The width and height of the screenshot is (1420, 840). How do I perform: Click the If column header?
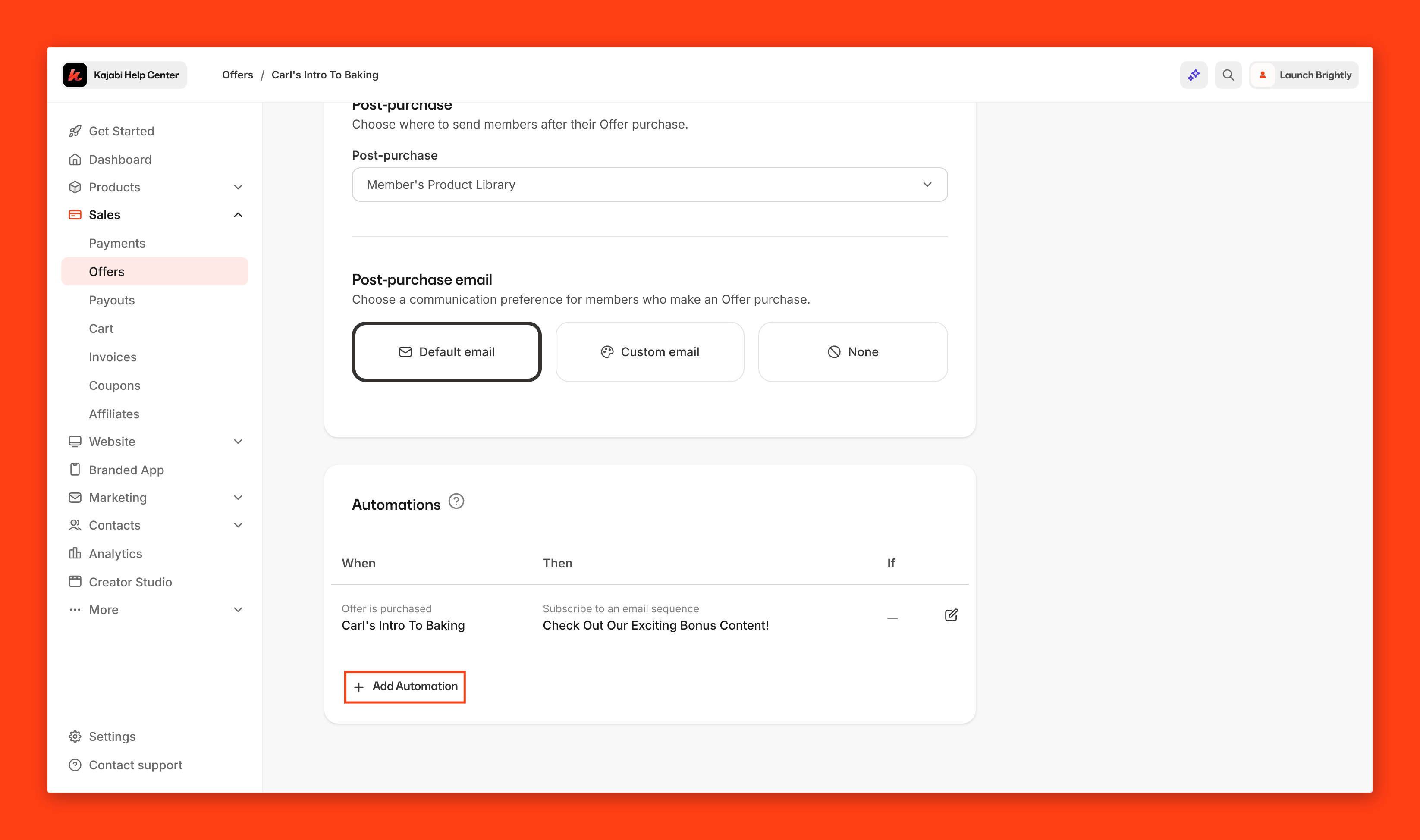891,563
